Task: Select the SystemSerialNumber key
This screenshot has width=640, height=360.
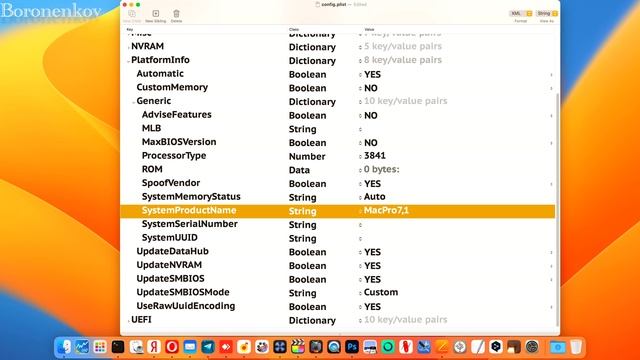Action: [189, 224]
